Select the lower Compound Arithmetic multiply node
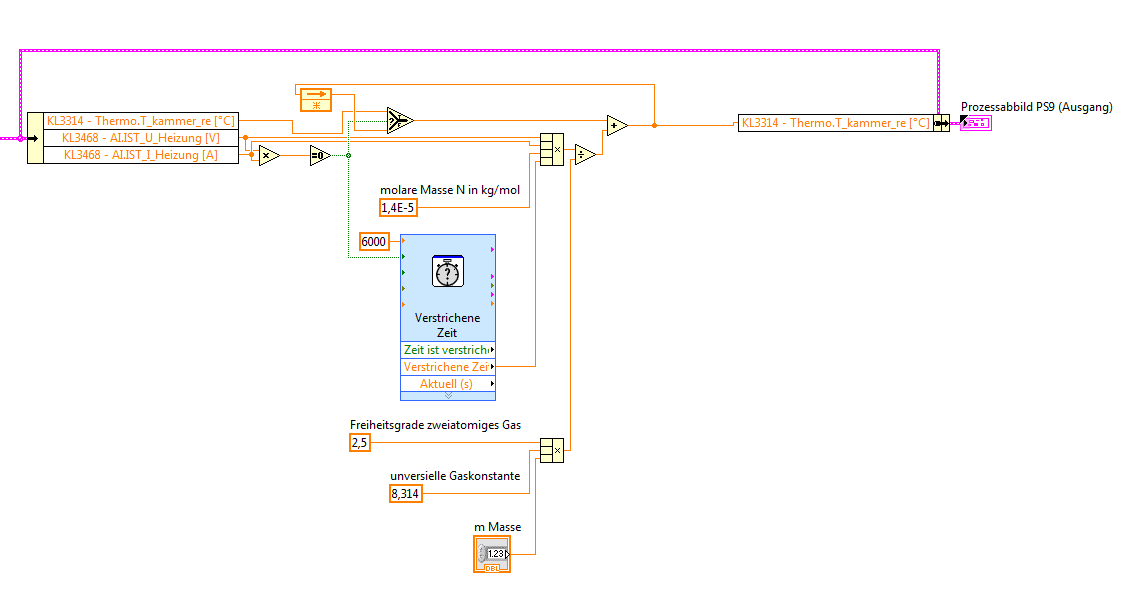Image resolution: width=1132 pixels, height=610 pixels. click(x=552, y=450)
